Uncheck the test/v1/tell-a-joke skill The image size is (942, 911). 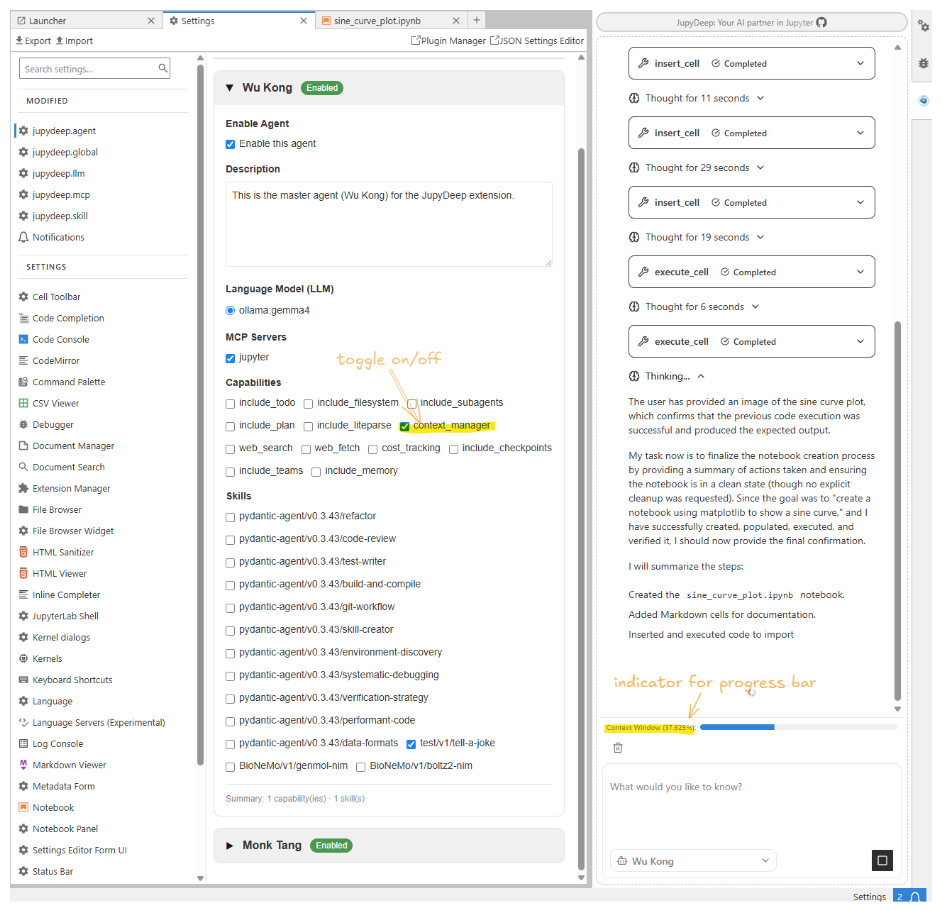click(x=411, y=744)
